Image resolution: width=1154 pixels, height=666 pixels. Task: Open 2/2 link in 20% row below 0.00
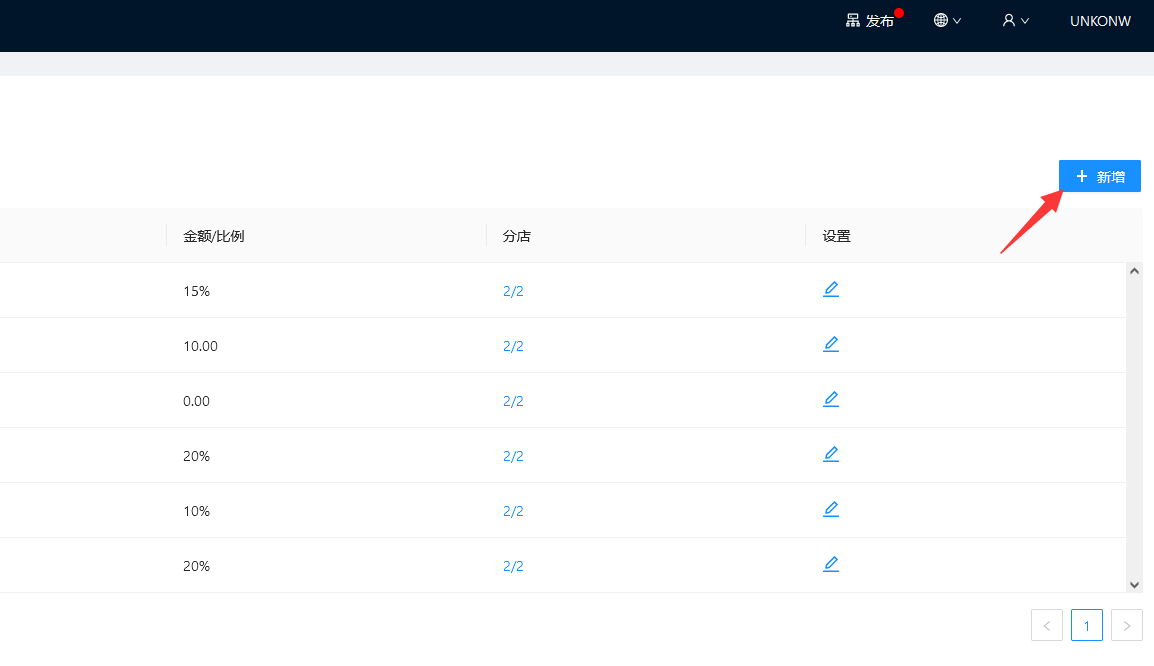tap(513, 456)
